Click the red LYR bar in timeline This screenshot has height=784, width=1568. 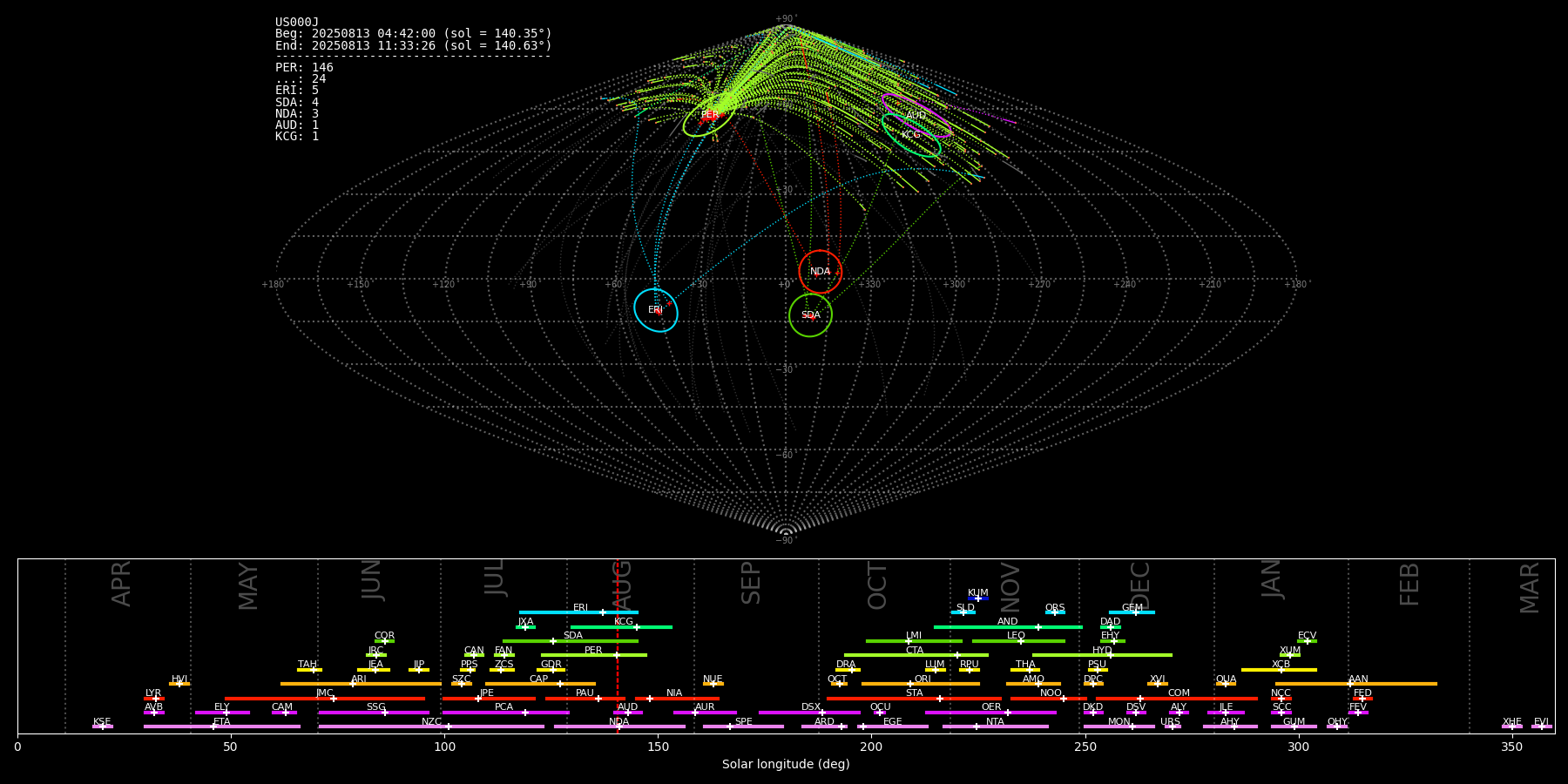[154, 698]
